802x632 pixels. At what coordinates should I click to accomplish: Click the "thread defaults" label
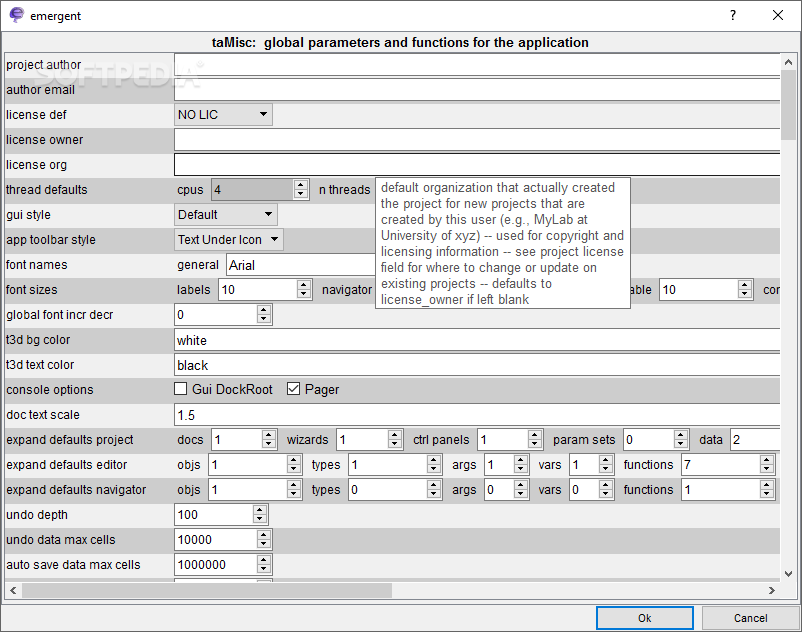point(47,190)
